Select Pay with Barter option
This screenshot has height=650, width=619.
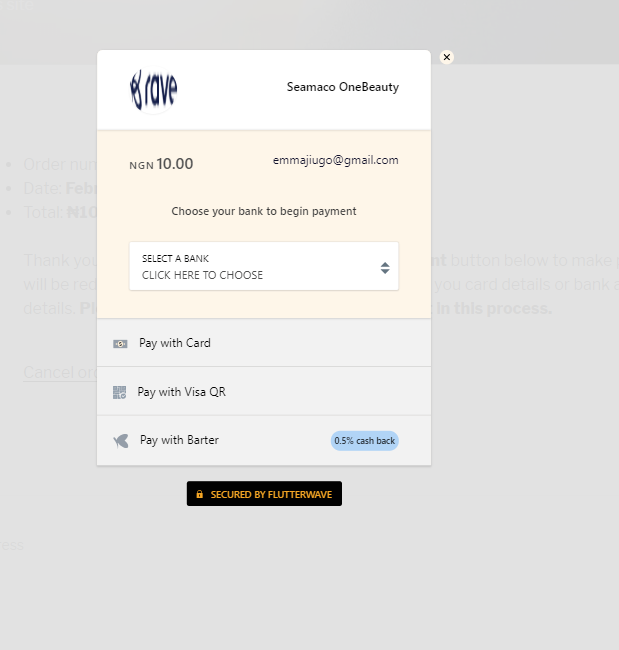(264, 440)
